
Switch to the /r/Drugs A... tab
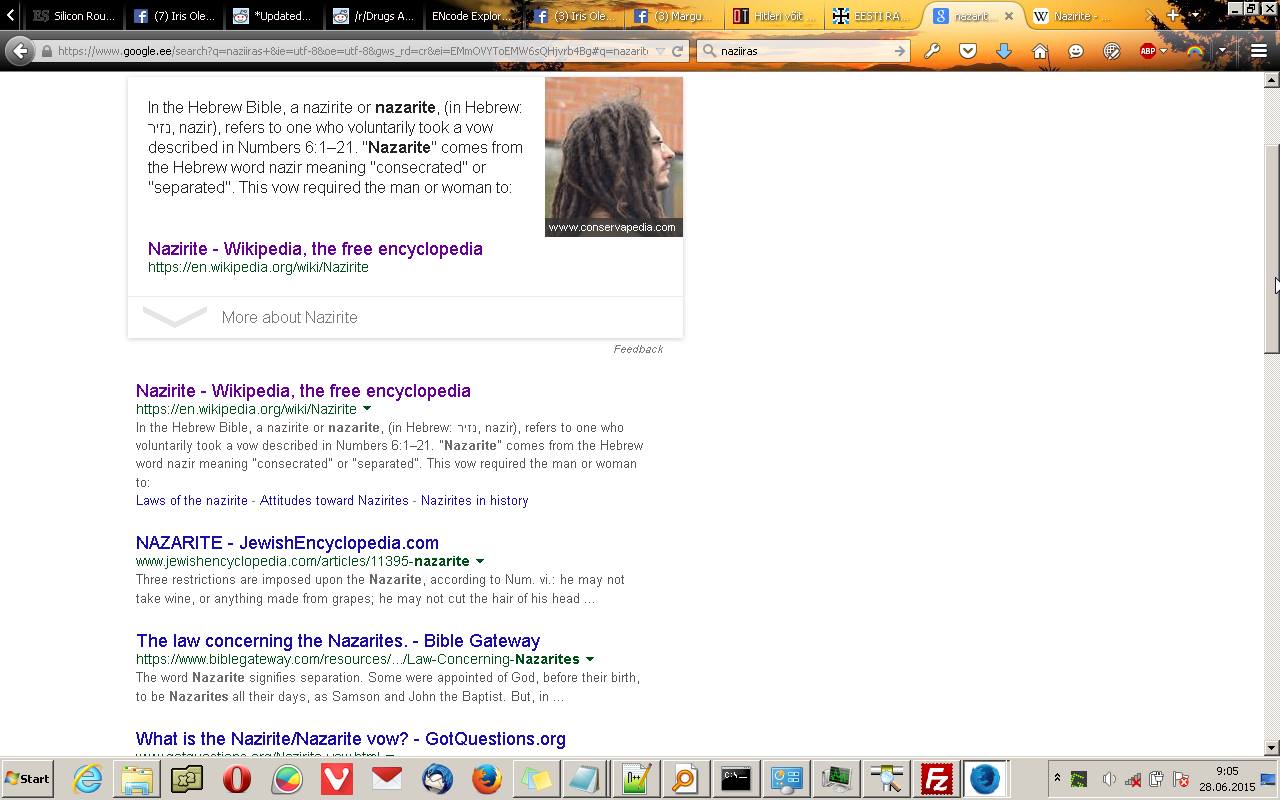[372, 16]
